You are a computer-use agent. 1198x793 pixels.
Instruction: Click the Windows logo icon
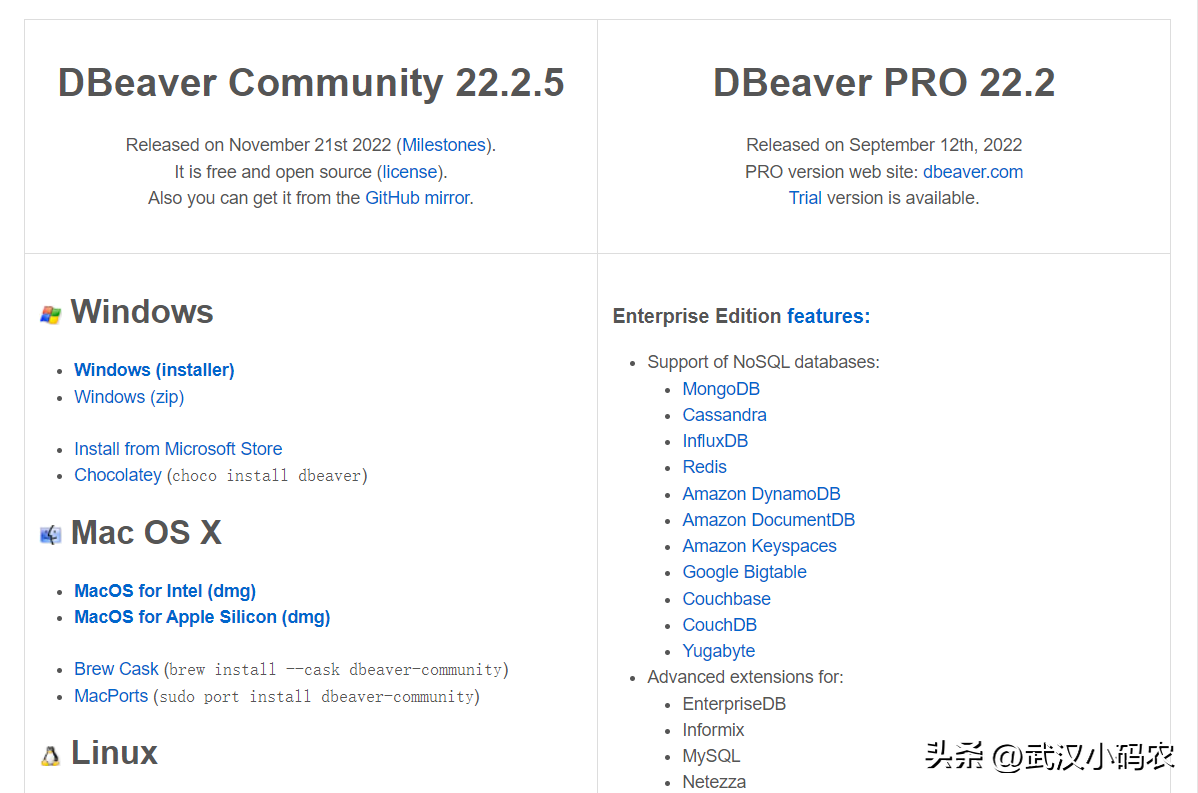pyautogui.click(x=50, y=314)
